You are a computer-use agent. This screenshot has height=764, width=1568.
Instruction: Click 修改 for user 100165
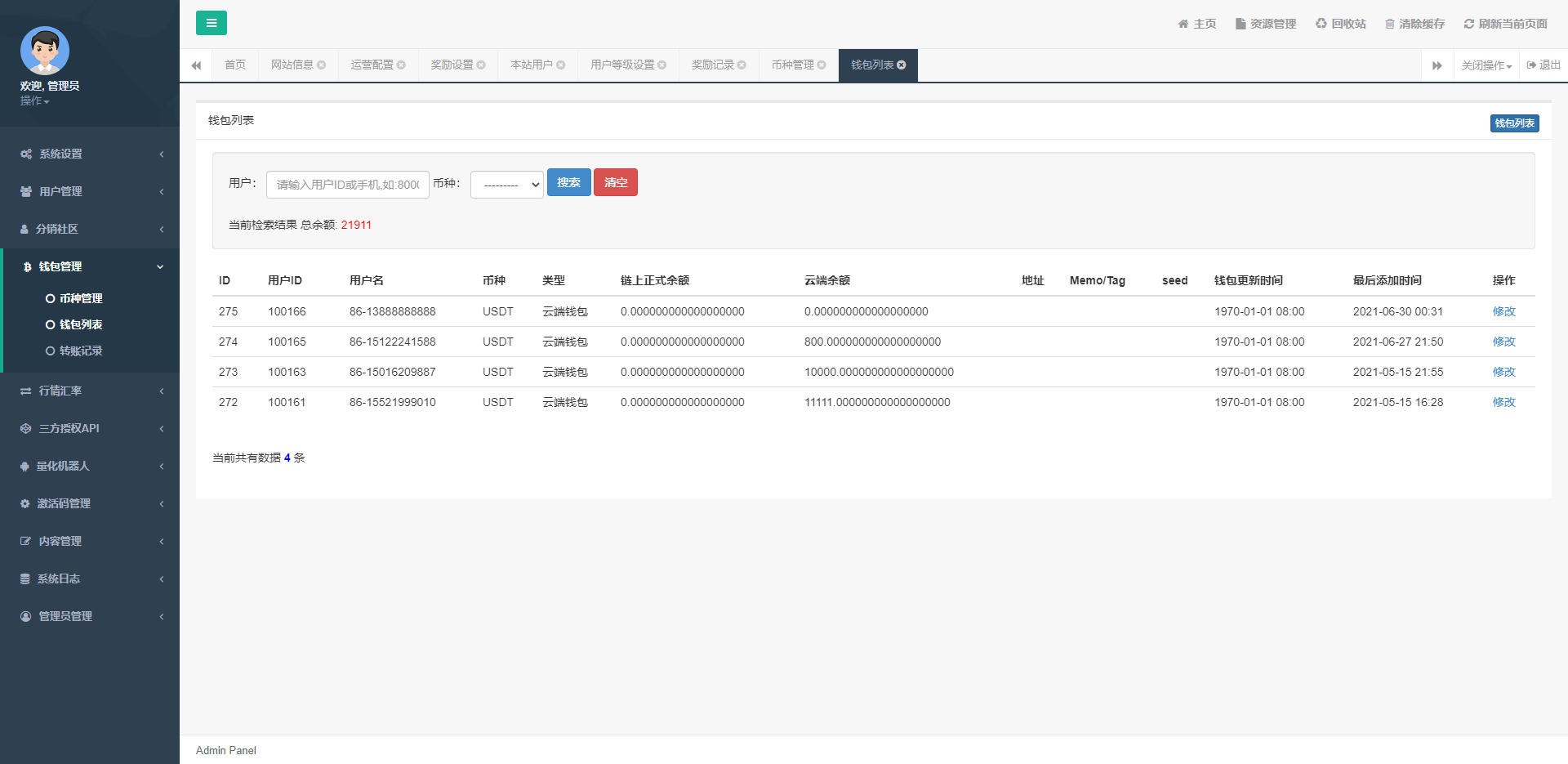click(x=1503, y=342)
